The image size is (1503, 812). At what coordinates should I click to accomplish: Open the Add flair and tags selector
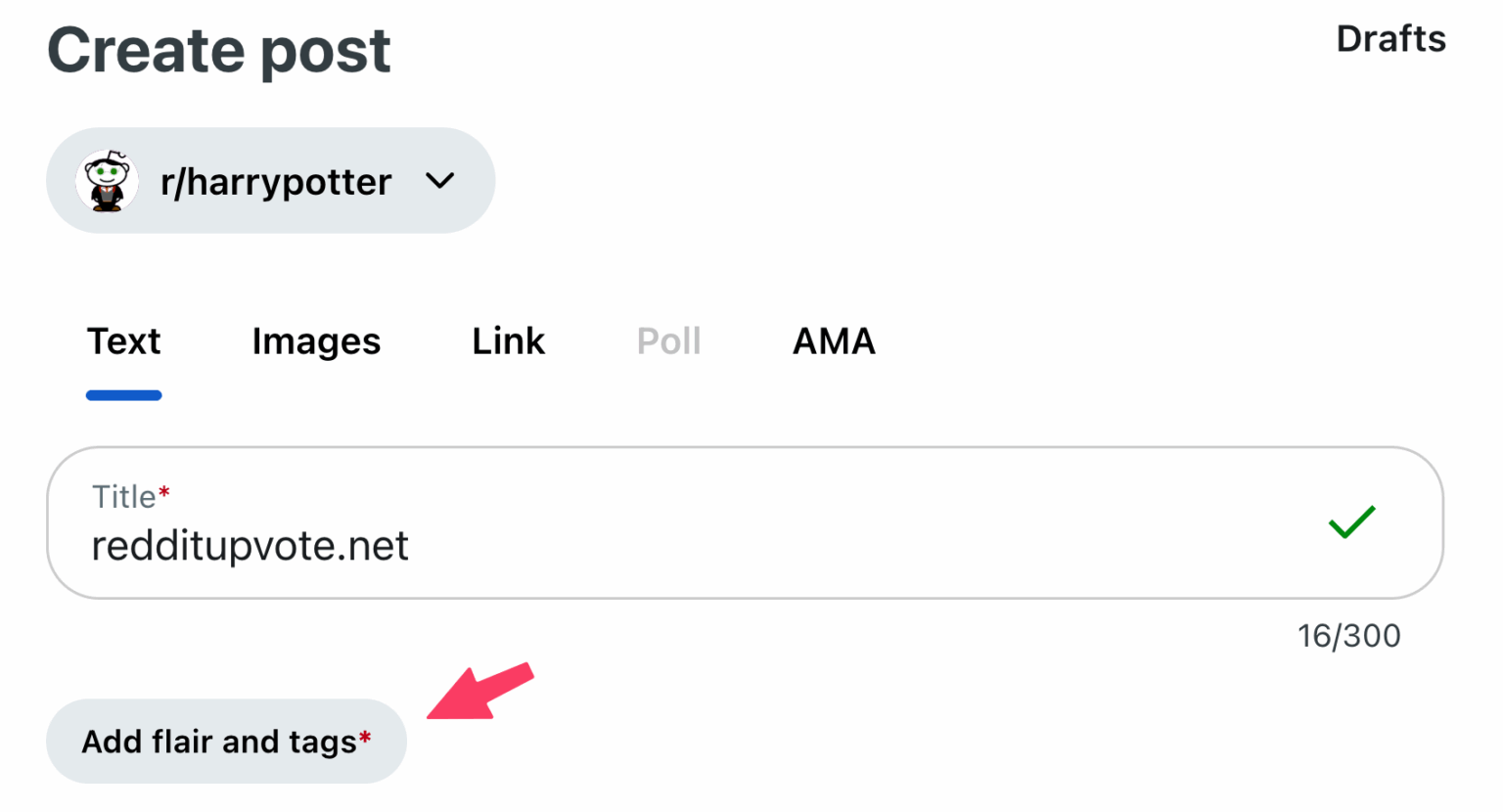[x=226, y=741]
